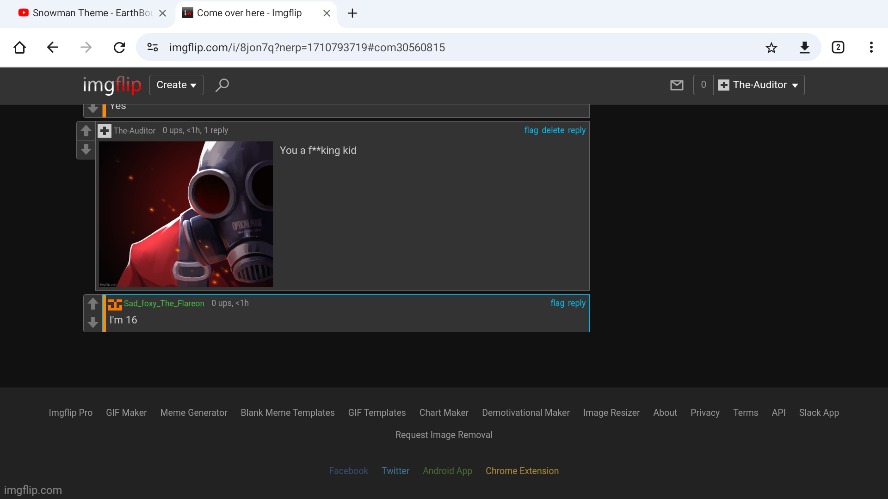Open site info icon in address bar

152,48
